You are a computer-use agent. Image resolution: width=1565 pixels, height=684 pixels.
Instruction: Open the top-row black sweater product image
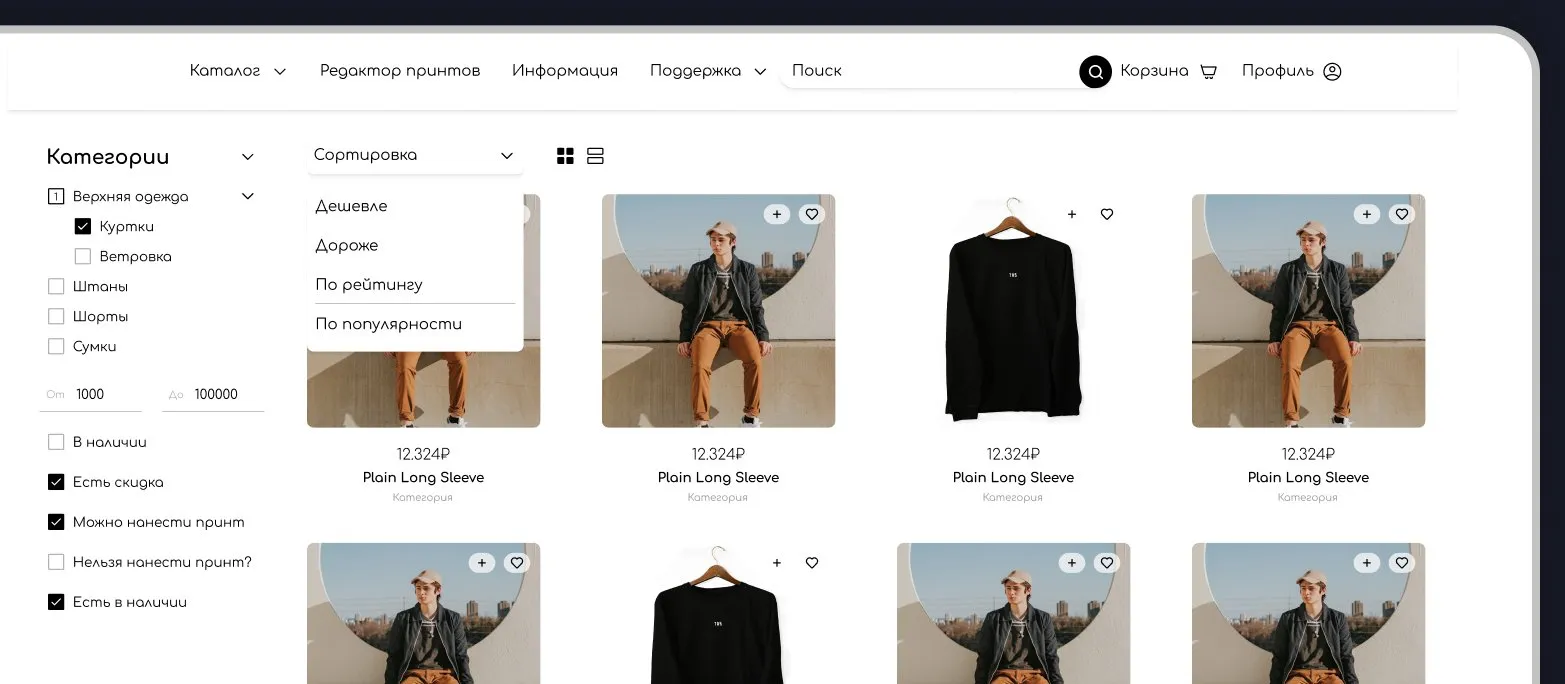point(1013,311)
